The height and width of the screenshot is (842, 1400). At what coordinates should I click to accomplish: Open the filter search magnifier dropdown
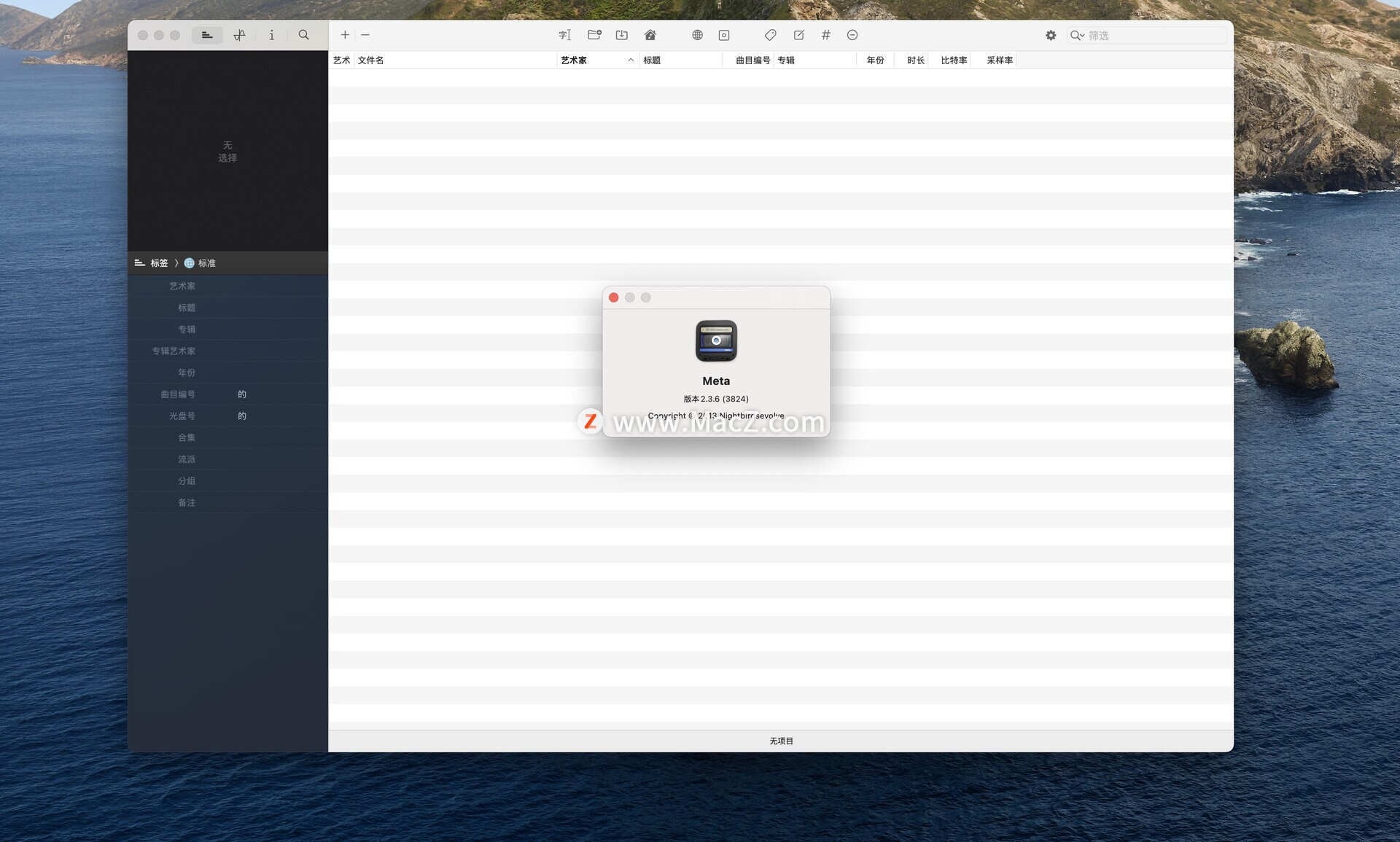(x=1077, y=35)
